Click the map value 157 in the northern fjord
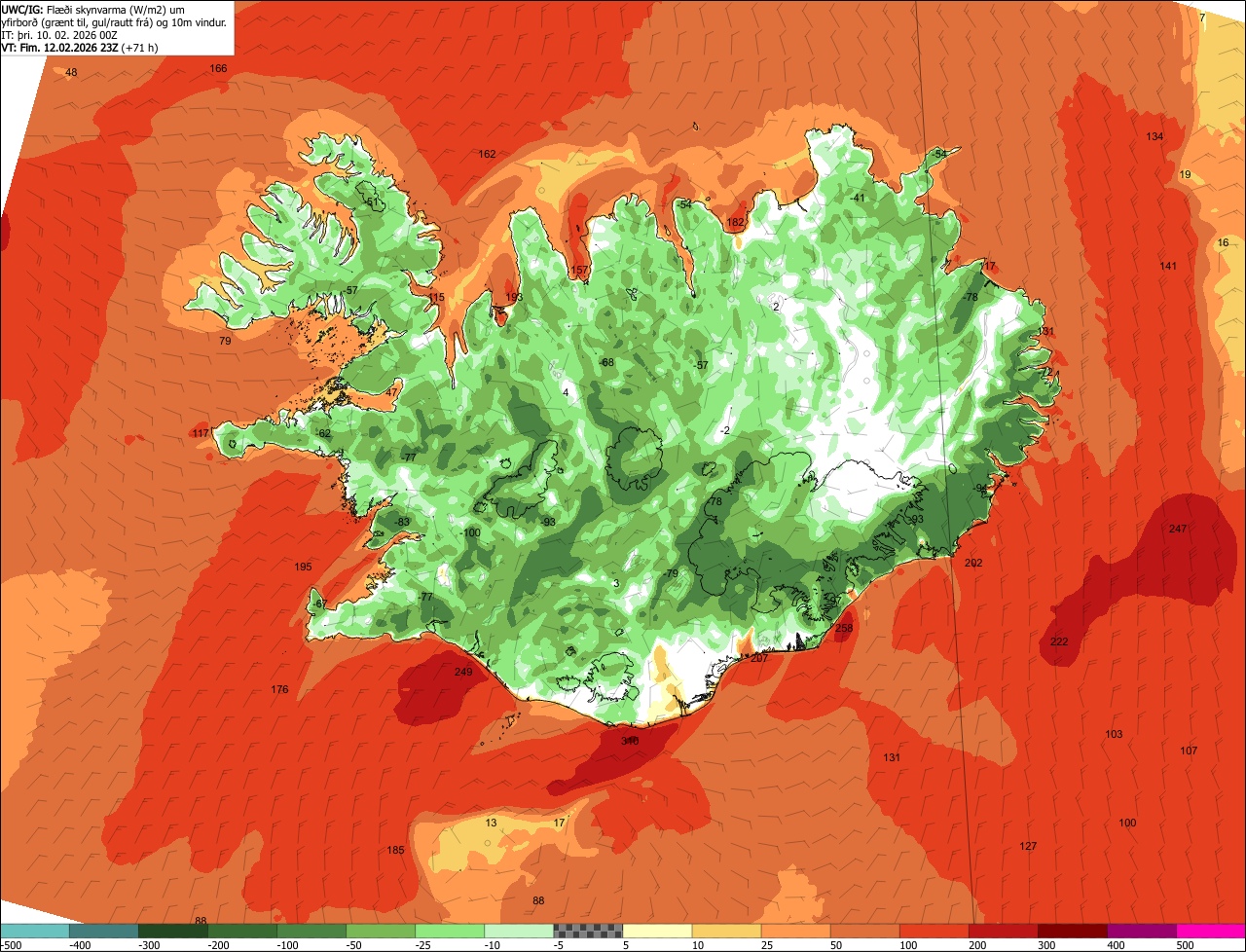The image size is (1246, 952). coord(578,270)
